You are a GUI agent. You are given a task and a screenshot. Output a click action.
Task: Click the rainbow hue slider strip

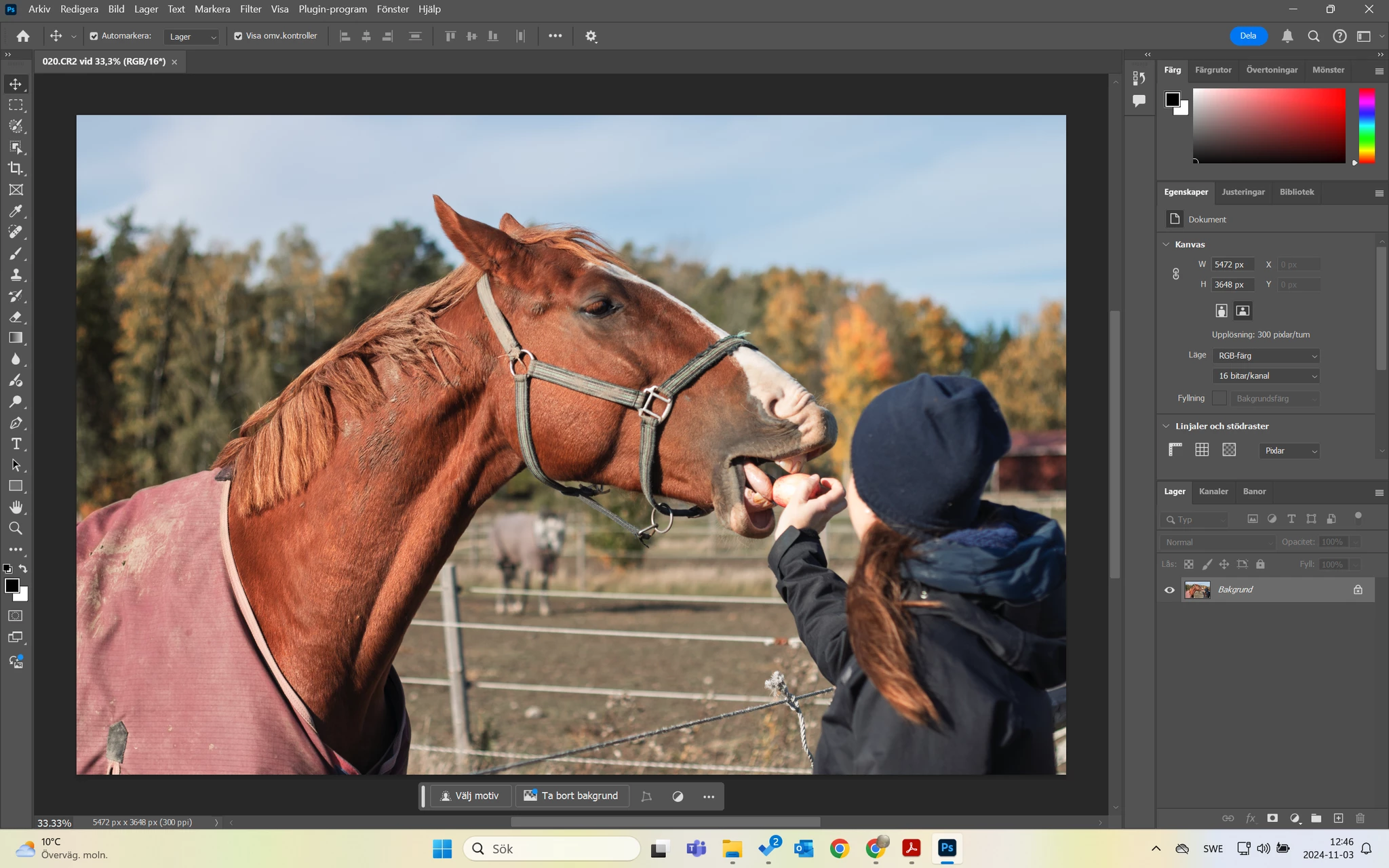point(1367,125)
